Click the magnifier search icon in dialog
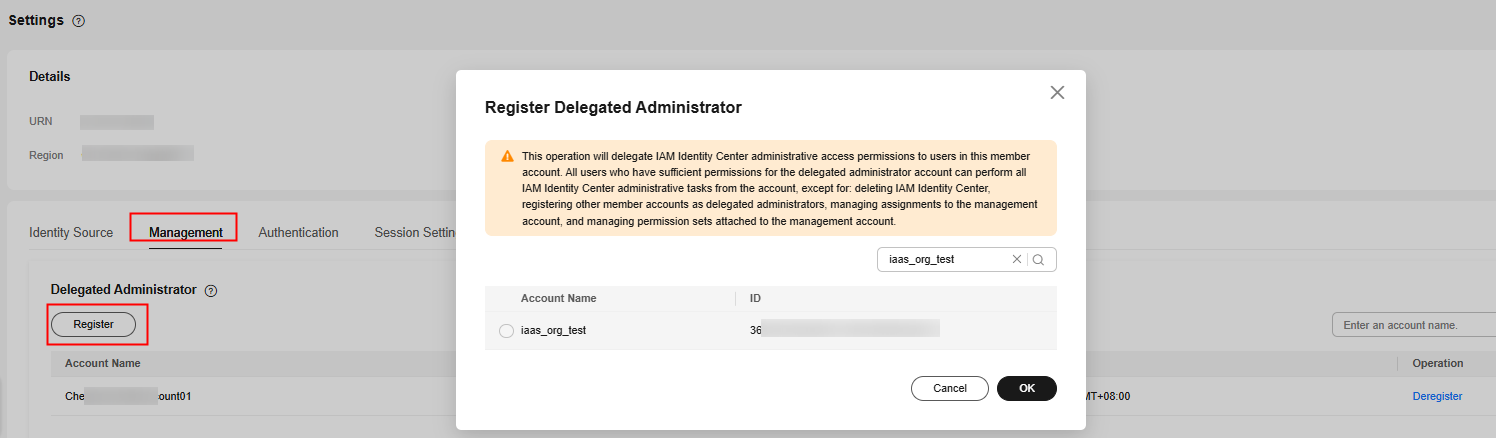This screenshot has height=438, width=1496. pyautogui.click(x=1038, y=259)
